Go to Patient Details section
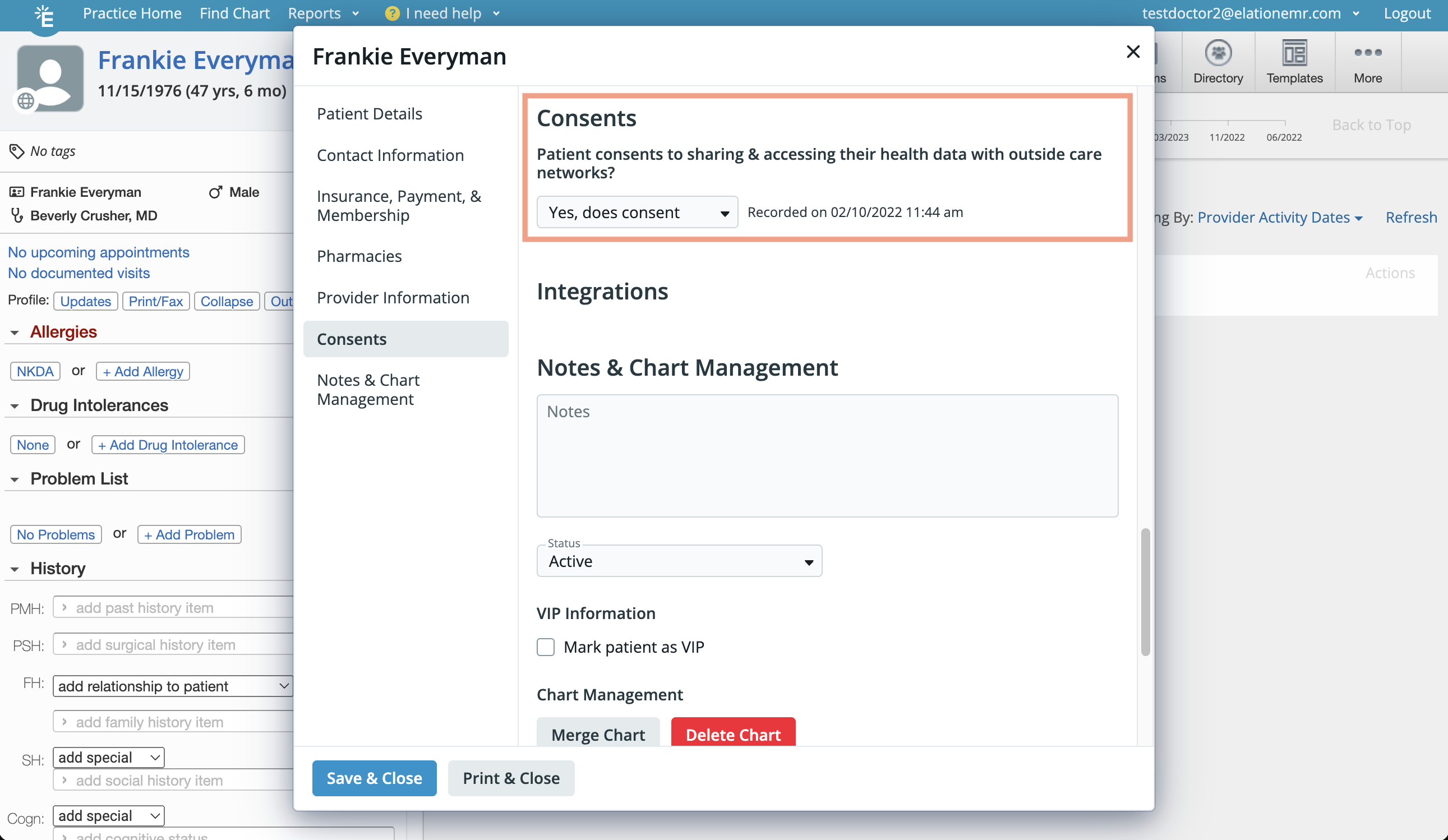This screenshot has width=1448, height=840. (369, 114)
